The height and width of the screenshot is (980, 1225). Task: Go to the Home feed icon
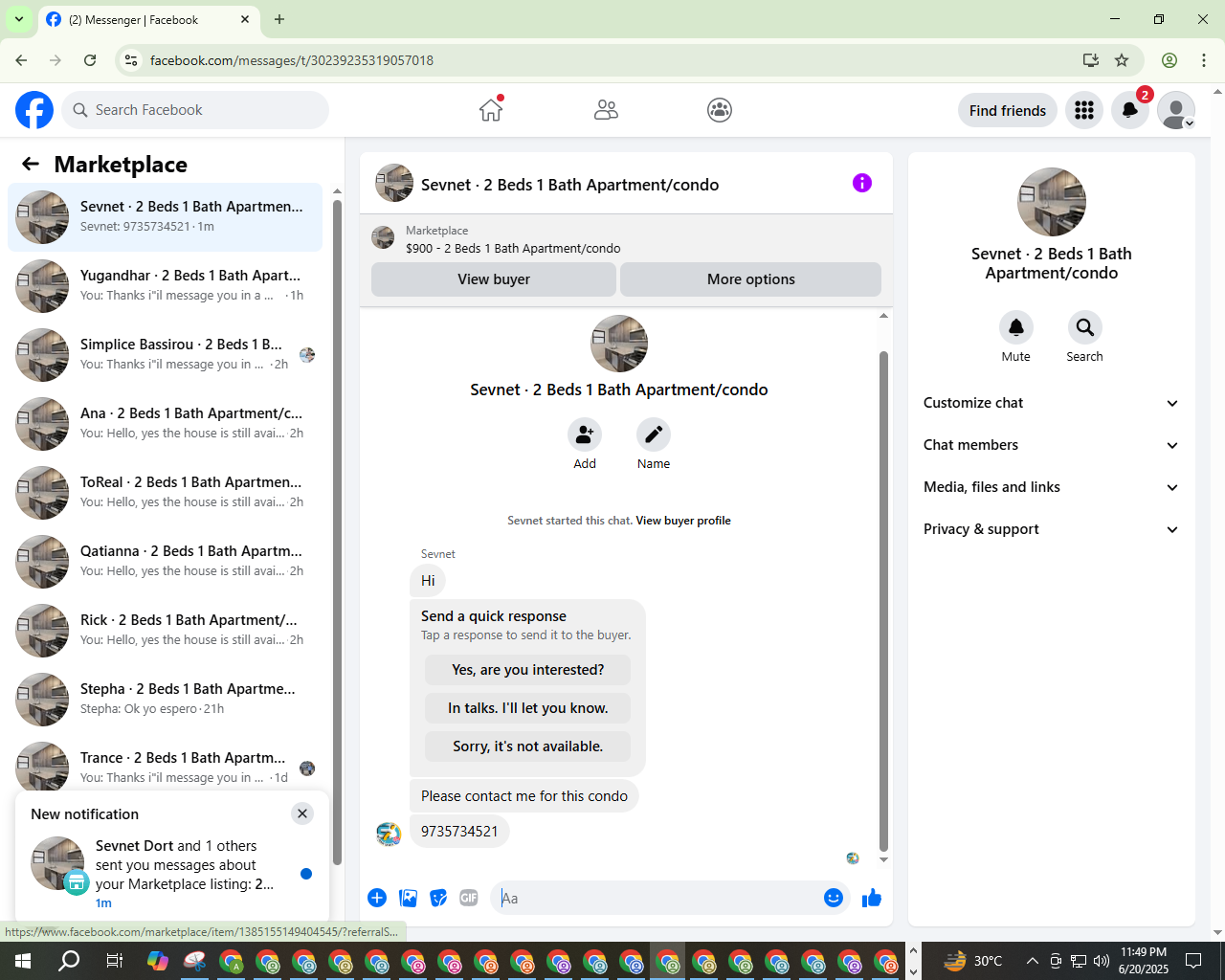click(491, 110)
